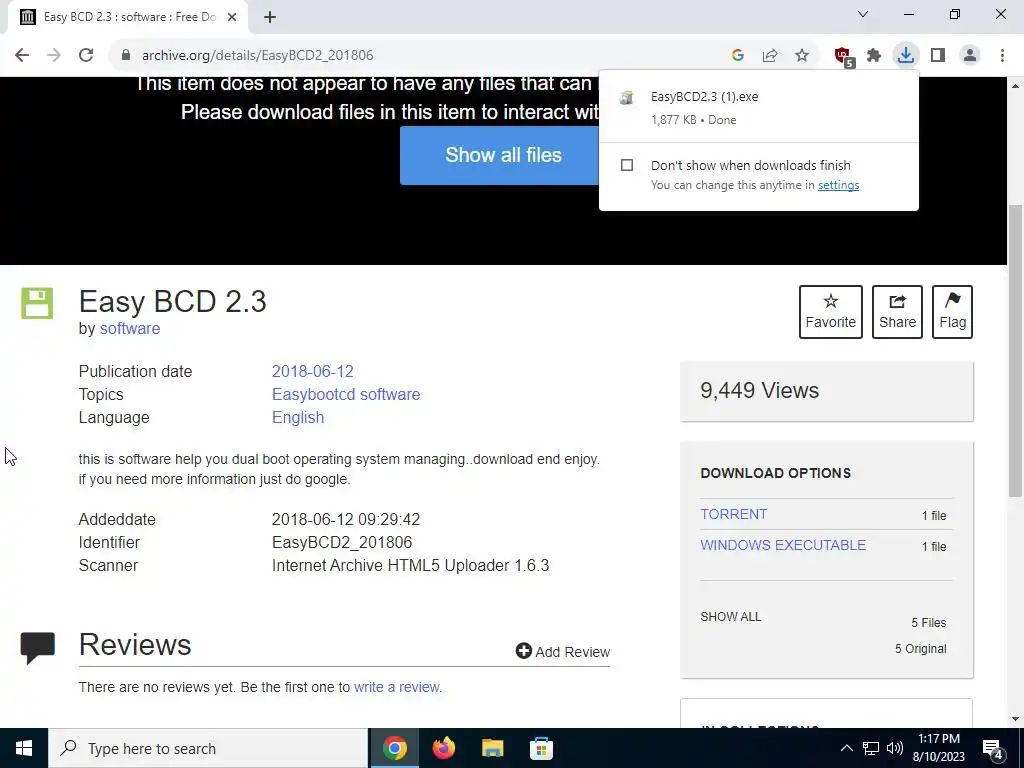
Task: Open Chrome profile avatar
Action: click(970, 56)
